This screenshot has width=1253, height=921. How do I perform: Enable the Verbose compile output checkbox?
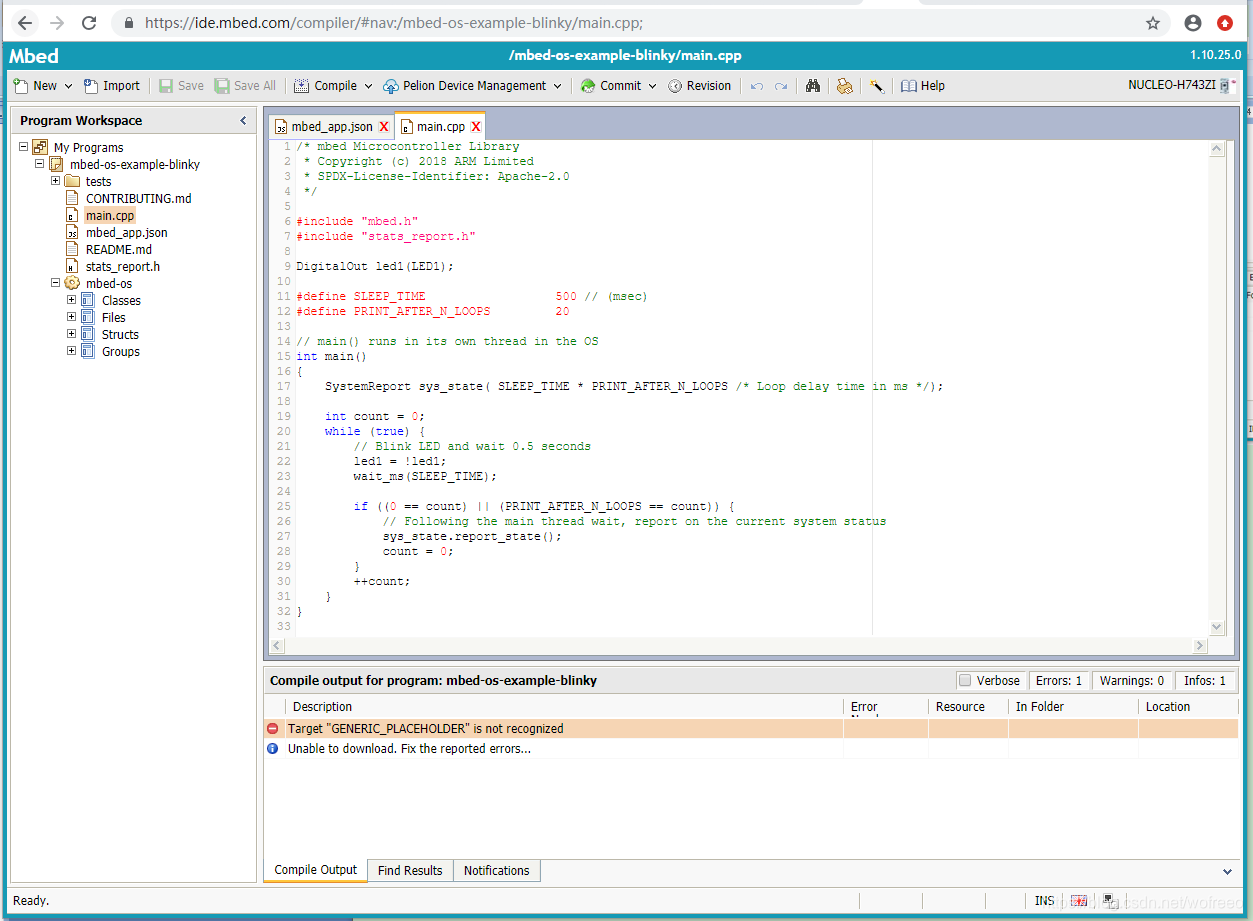click(x=966, y=680)
